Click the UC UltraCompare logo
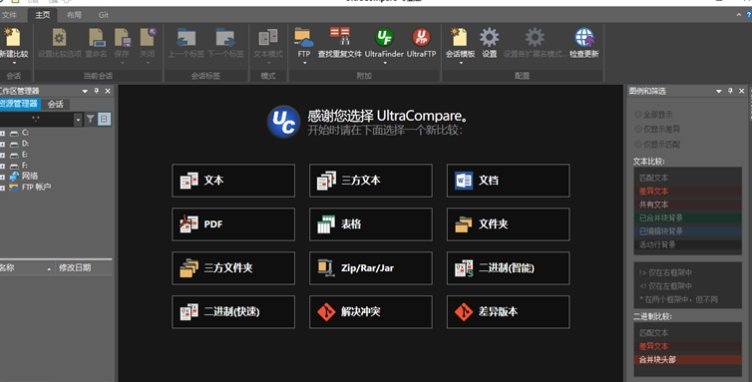The width and height of the screenshot is (752, 382). point(283,122)
